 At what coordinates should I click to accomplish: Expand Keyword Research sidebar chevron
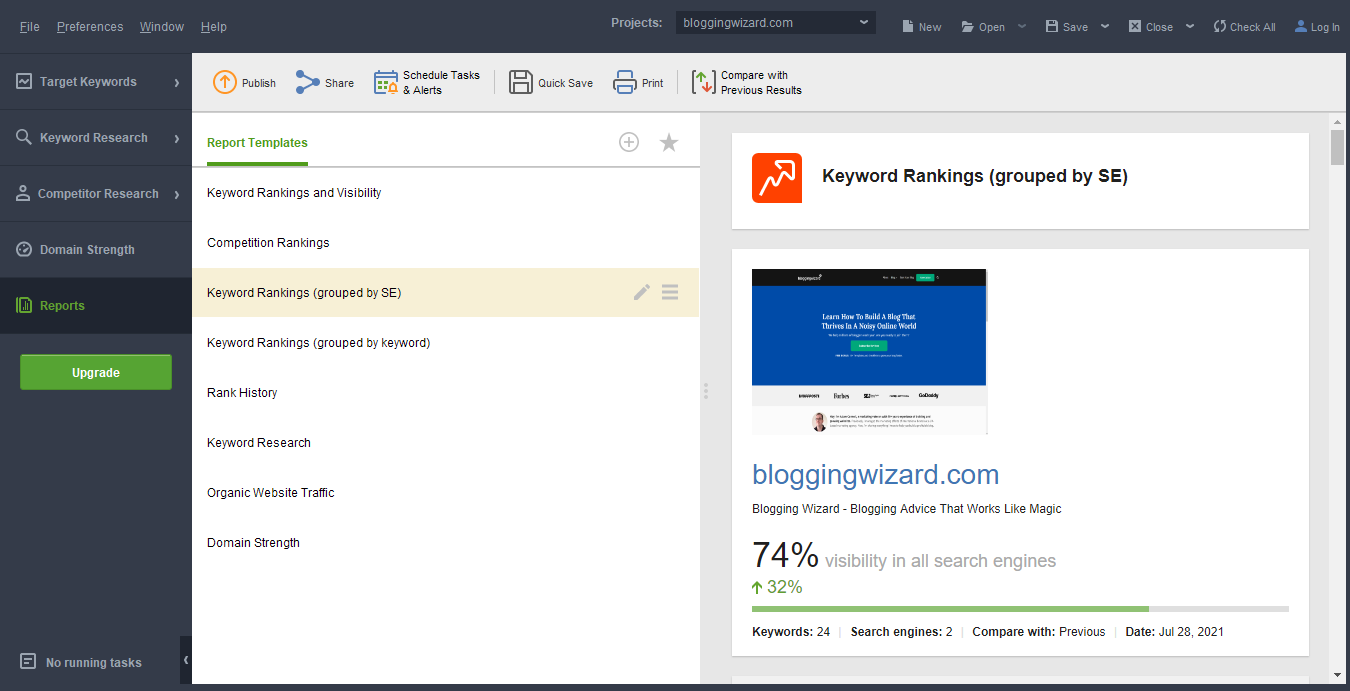tap(177, 138)
